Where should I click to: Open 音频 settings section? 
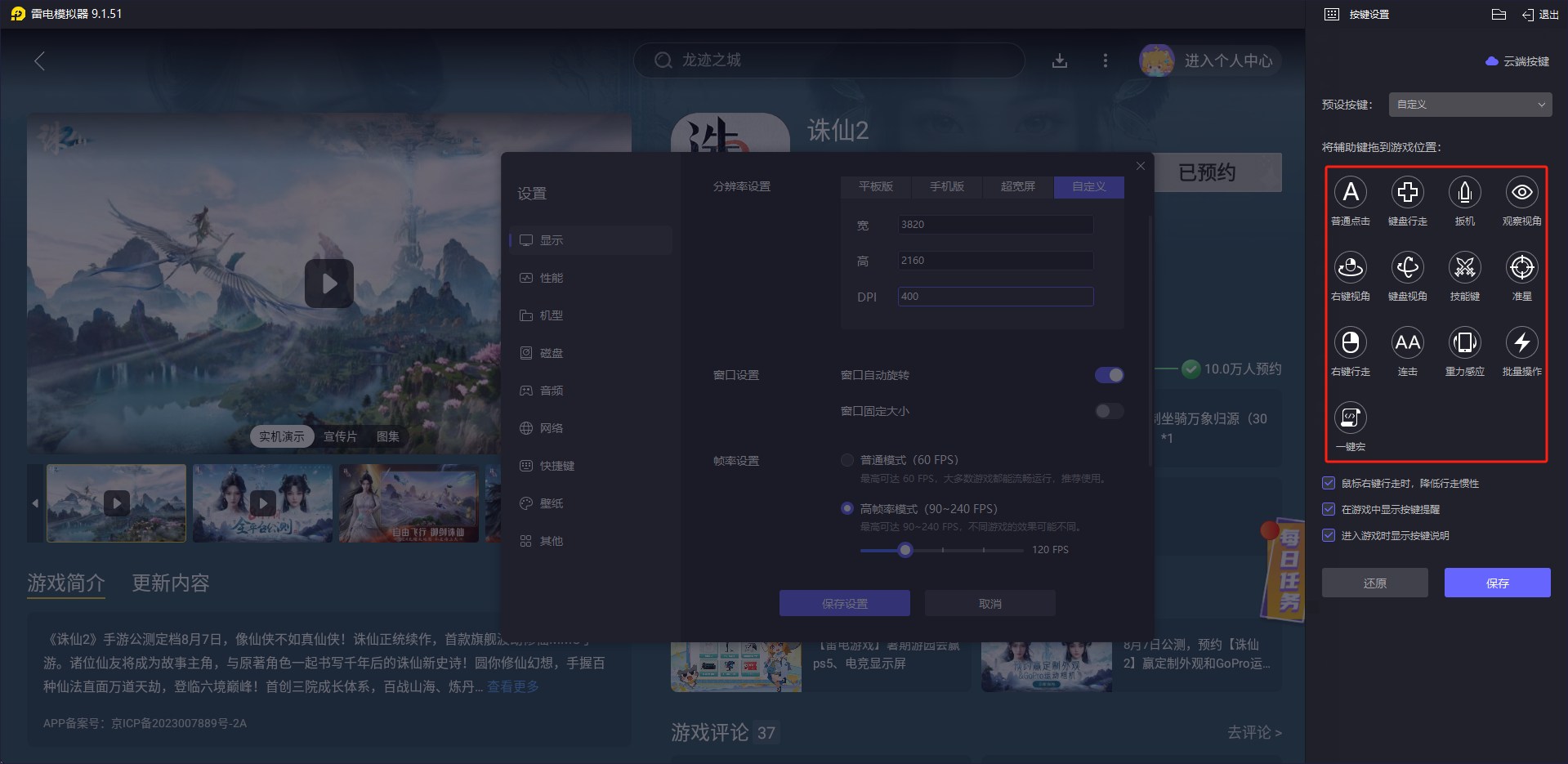591,391
